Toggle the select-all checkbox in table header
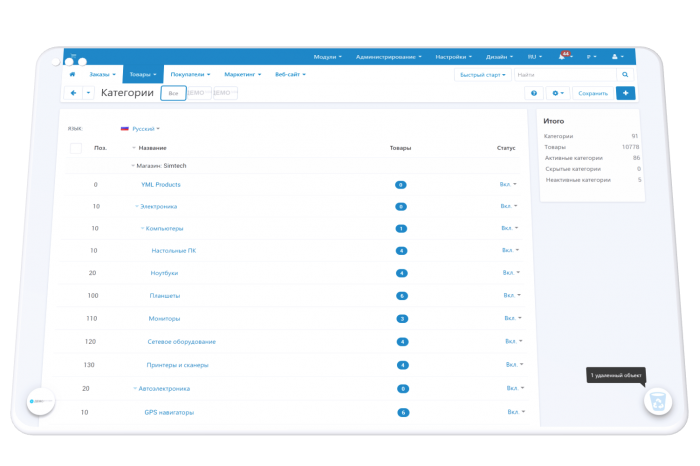Viewport: 700px width, 466px height. pos(76,148)
